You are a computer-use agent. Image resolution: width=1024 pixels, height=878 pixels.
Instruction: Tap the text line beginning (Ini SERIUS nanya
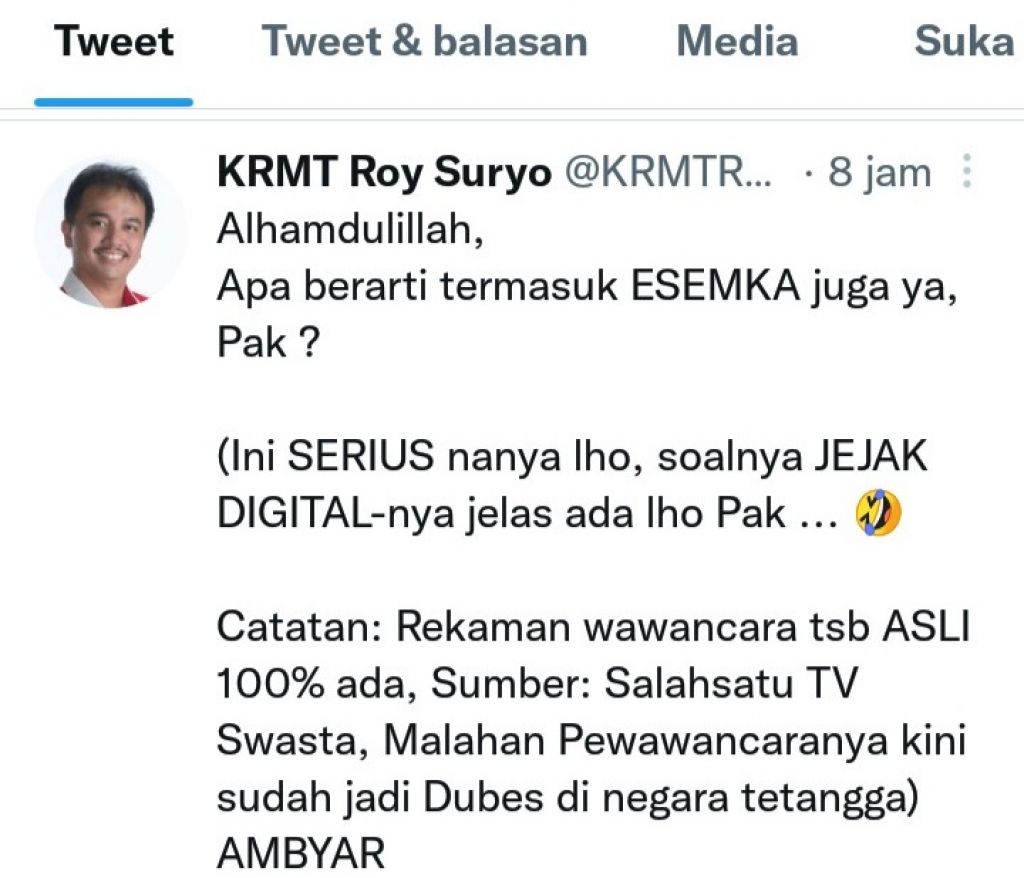coord(572,456)
